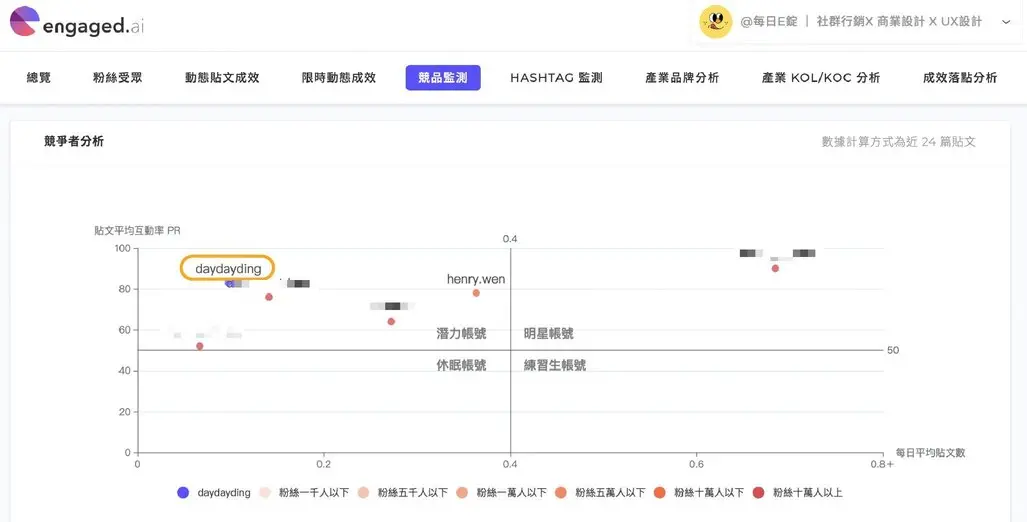Click the 貼文平均互動率 PR axis title
The height and width of the screenshot is (522, 1027).
point(138,231)
